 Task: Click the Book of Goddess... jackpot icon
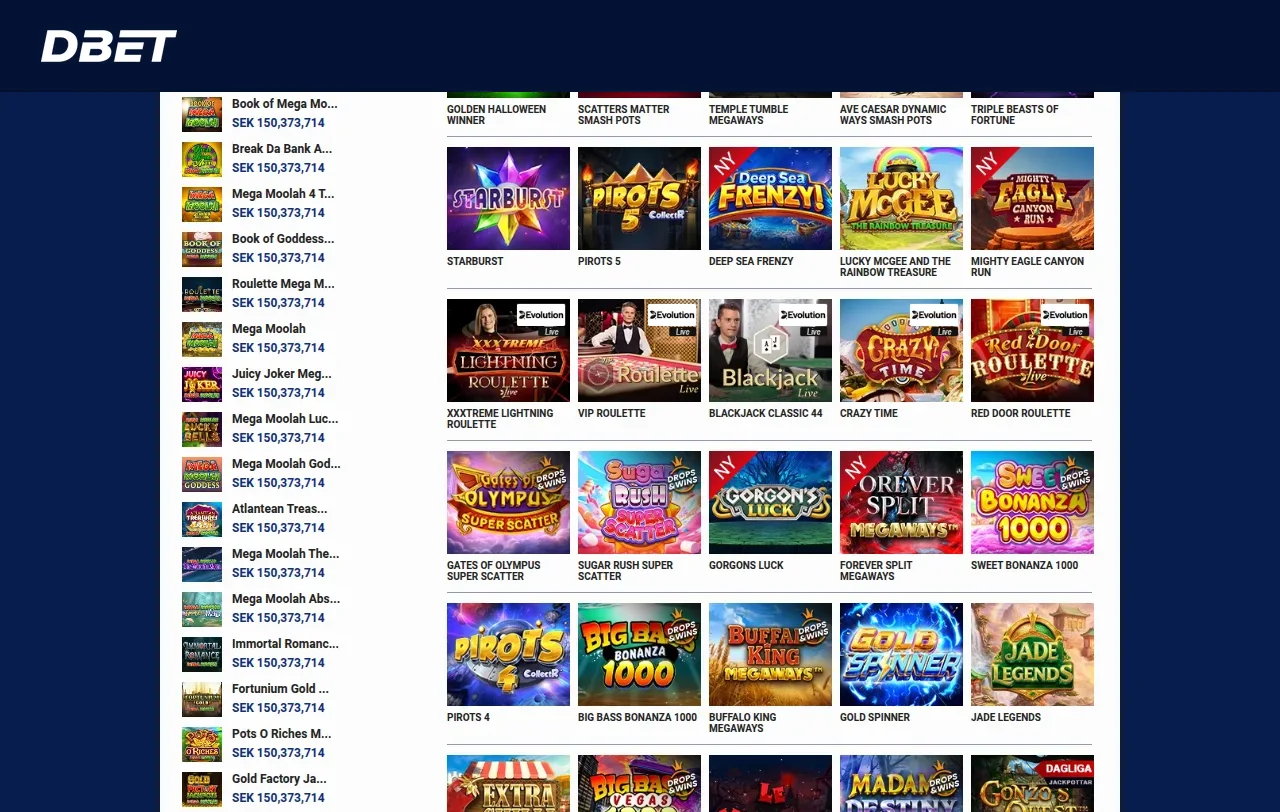[x=202, y=249]
